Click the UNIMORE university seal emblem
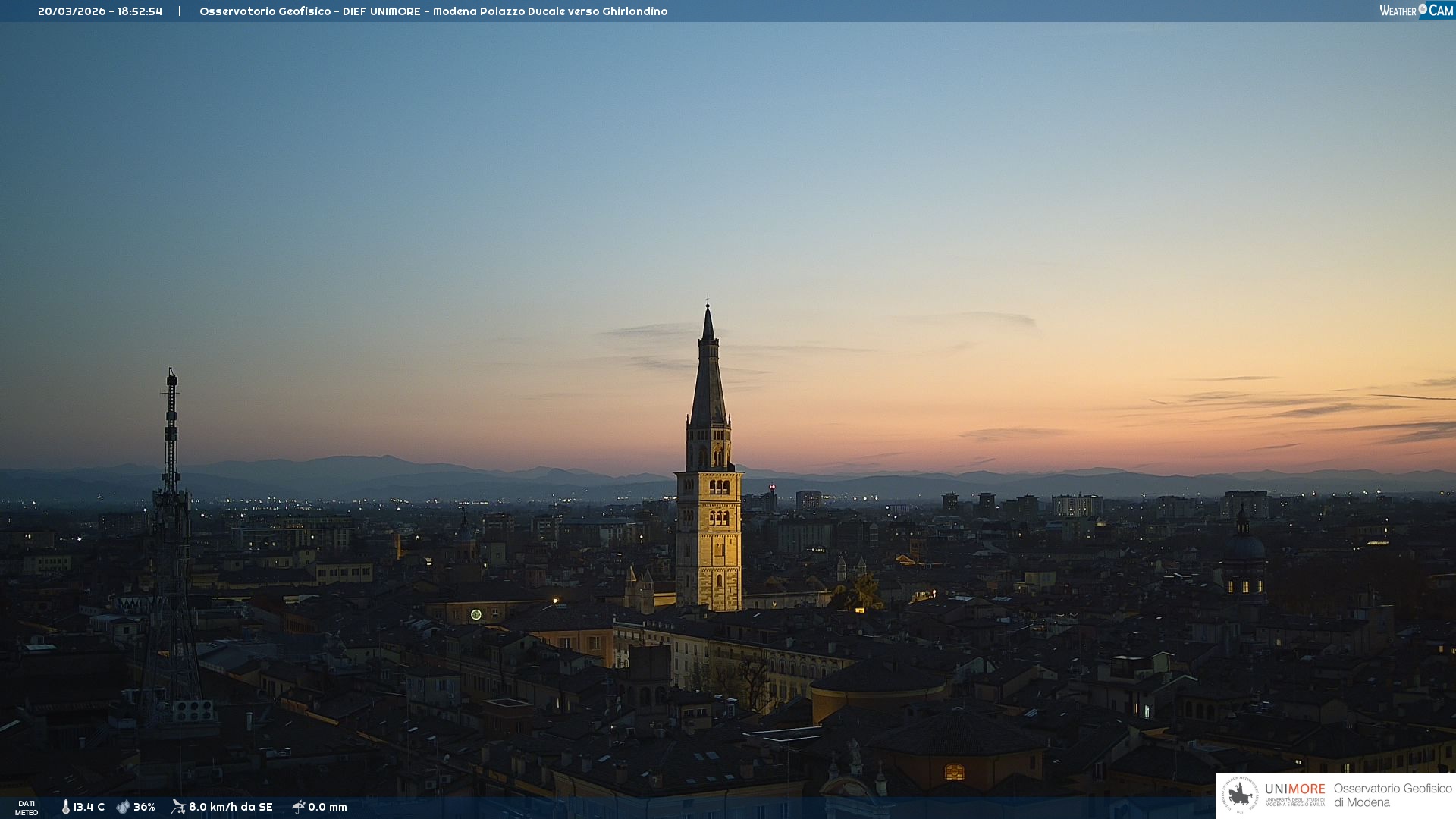1456x819 pixels. coord(1240,795)
